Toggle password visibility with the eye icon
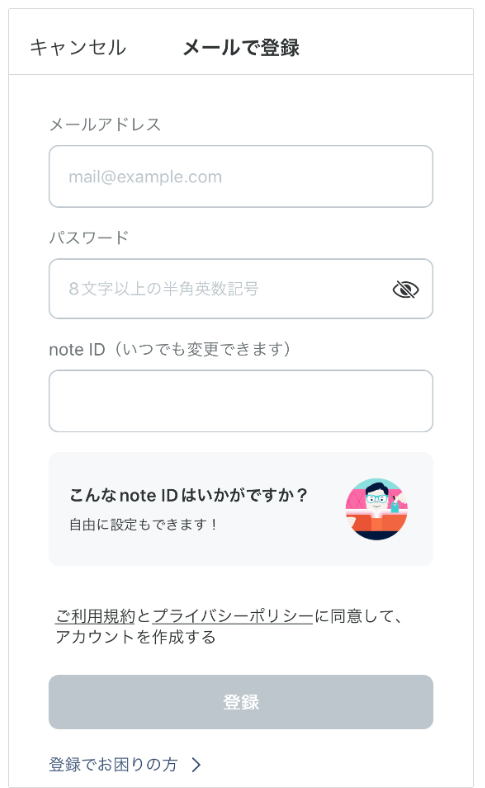The height and width of the screenshot is (788, 485). point(406,289)
